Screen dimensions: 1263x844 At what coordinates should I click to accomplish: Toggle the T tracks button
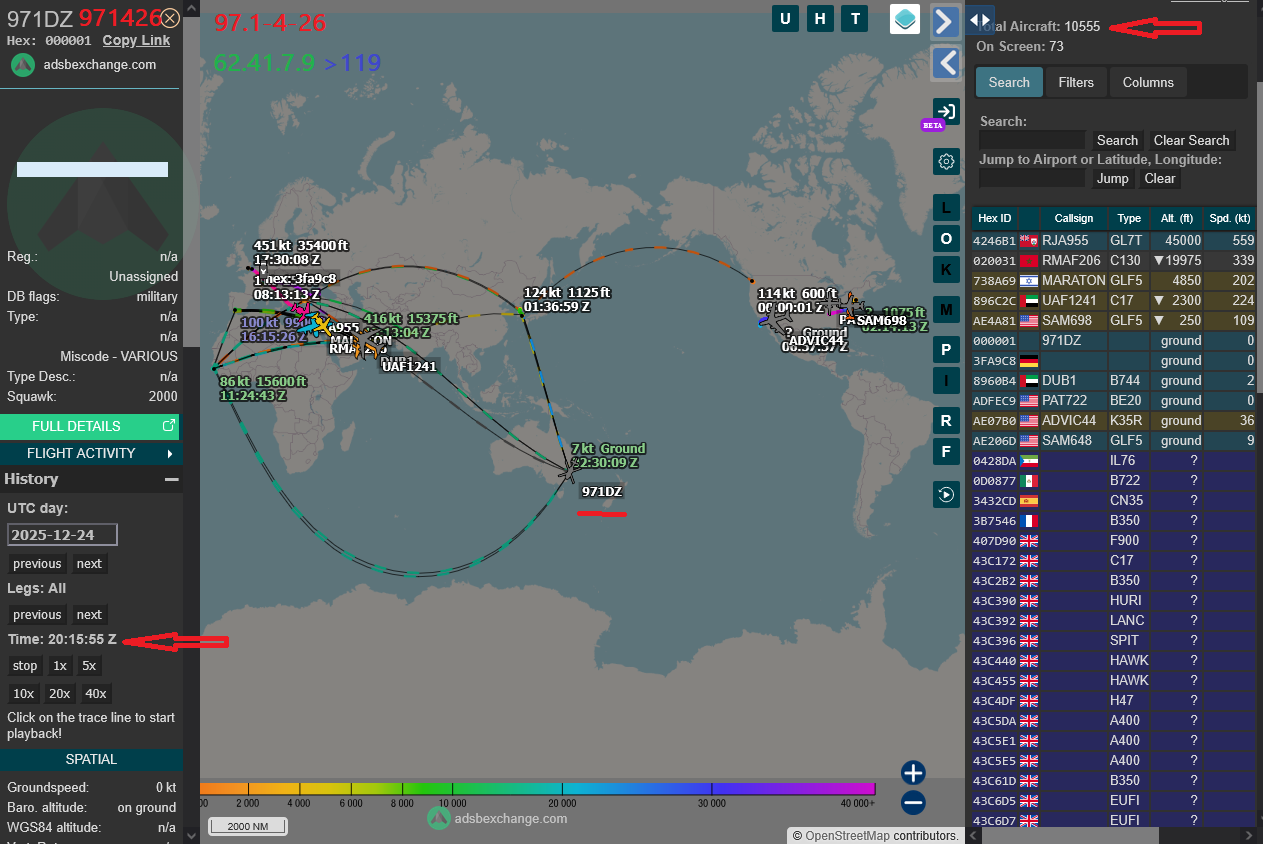tap(854, 19)
